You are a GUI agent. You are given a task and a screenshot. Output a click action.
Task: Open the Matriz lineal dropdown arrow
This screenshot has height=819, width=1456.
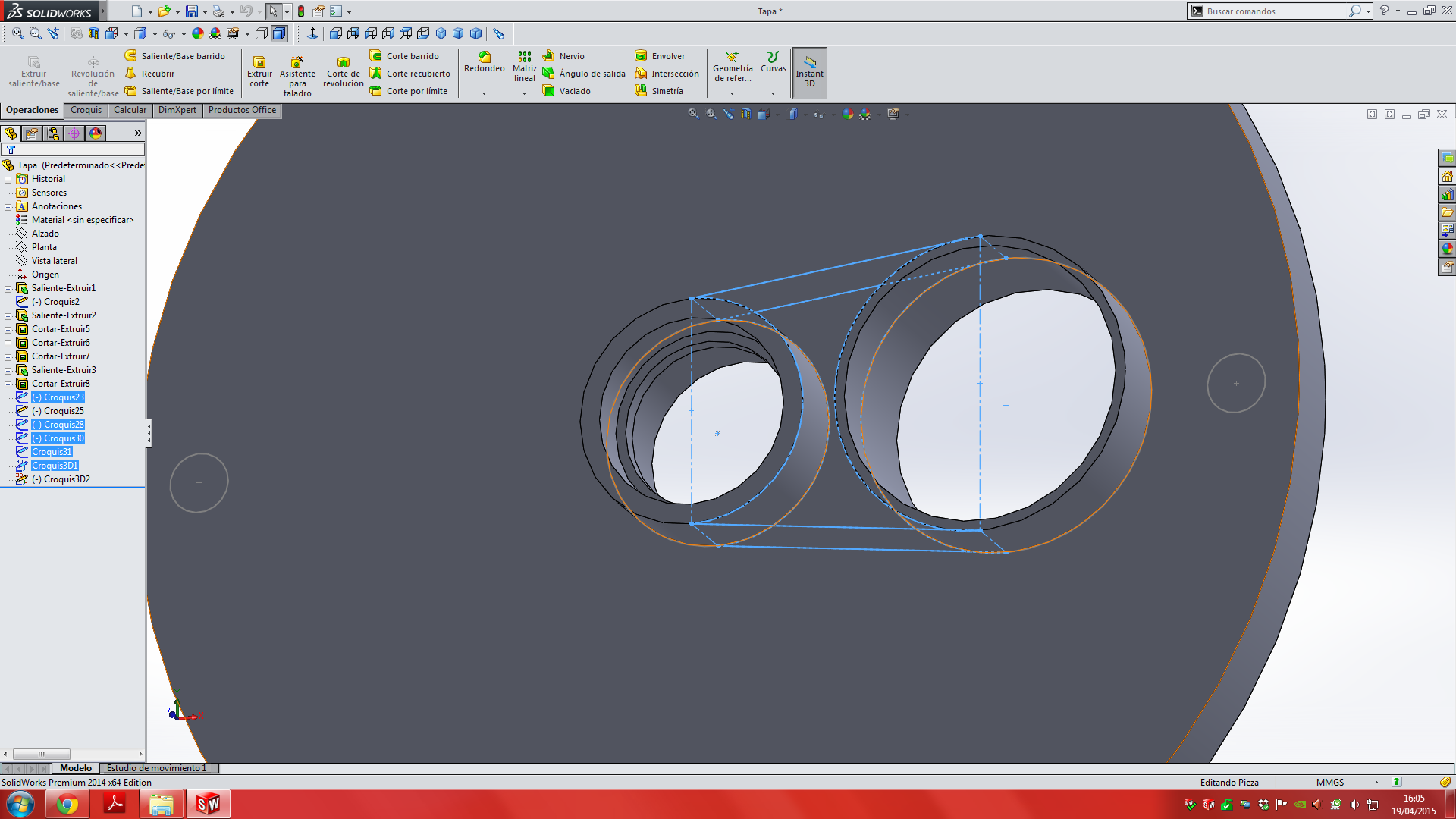pos(524,94)
